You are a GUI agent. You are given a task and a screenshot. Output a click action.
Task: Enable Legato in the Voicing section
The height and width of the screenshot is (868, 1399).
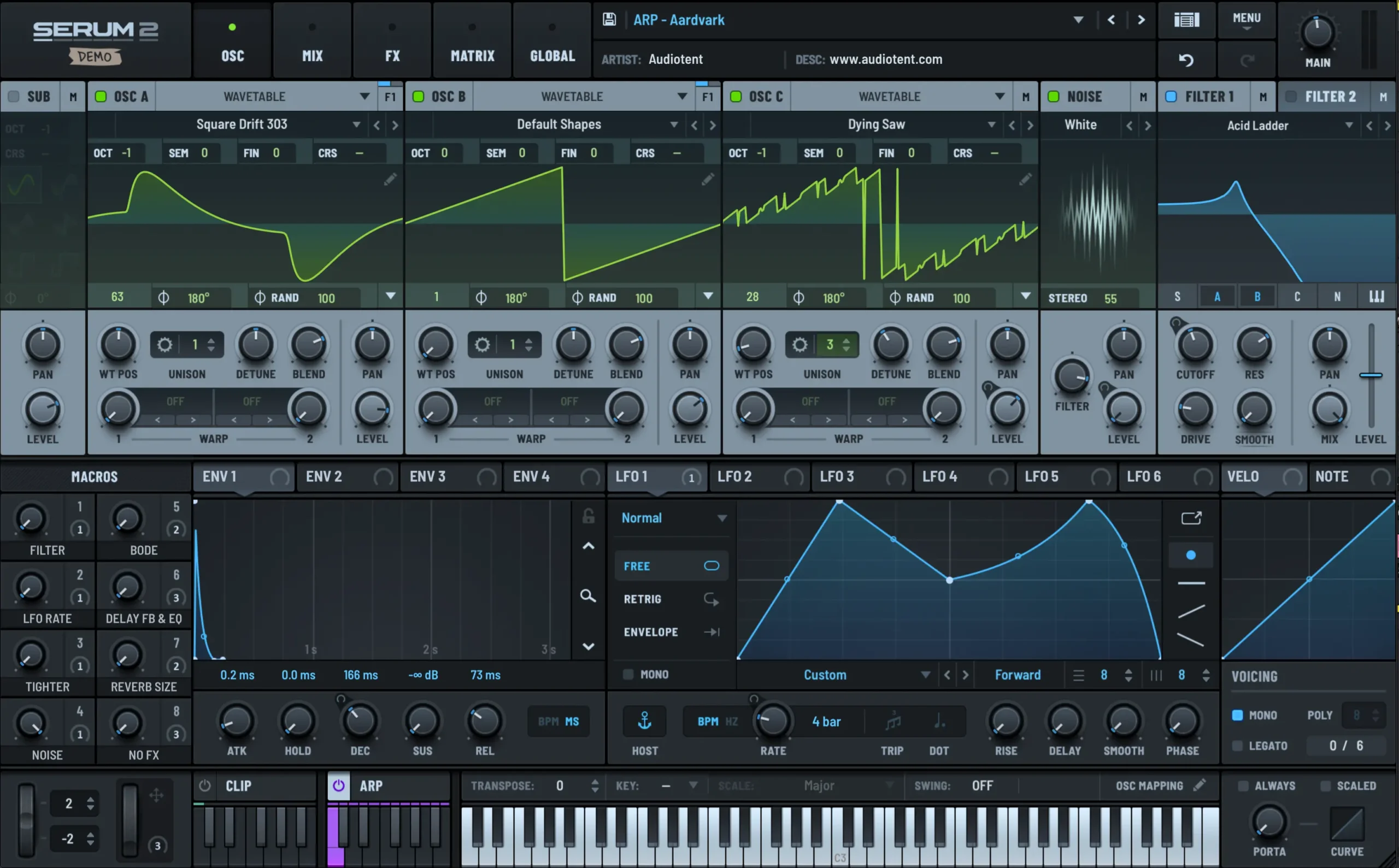tap(1239, 746)
